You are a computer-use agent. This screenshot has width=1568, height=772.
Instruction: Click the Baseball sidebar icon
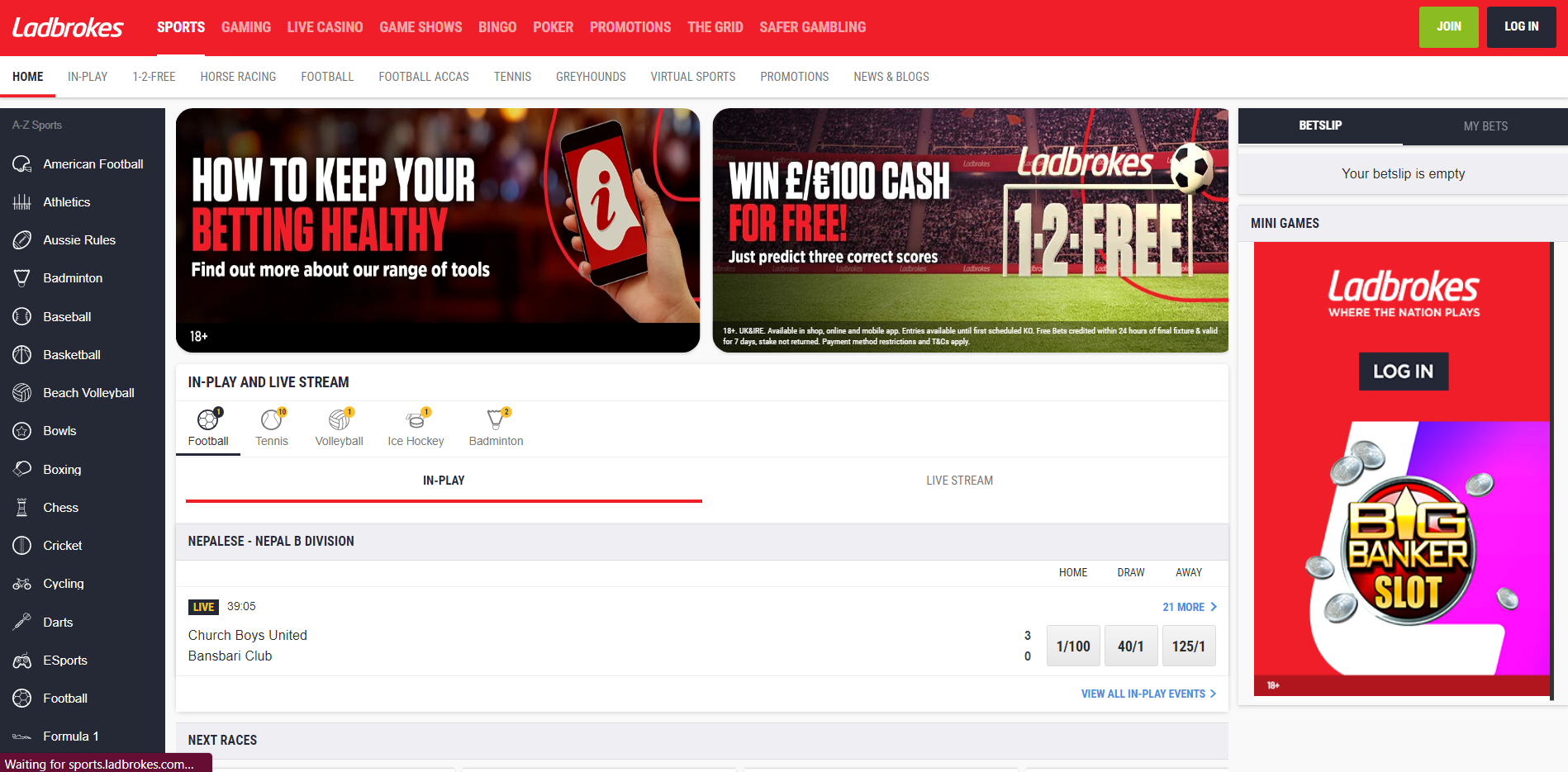click(x=22, y=317)
